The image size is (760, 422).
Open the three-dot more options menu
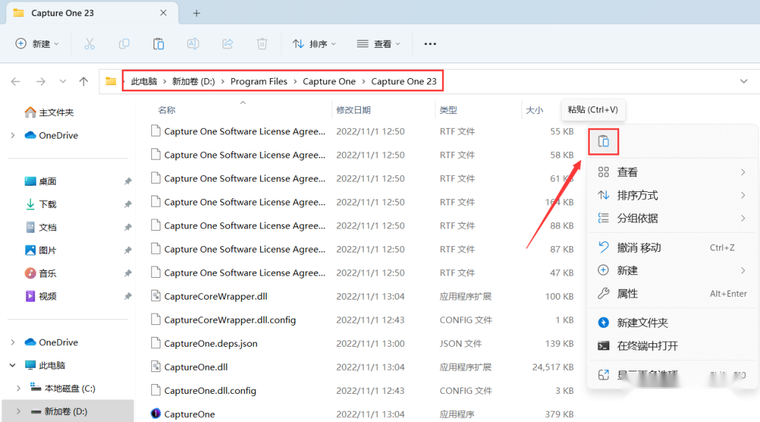pos(430,44)
